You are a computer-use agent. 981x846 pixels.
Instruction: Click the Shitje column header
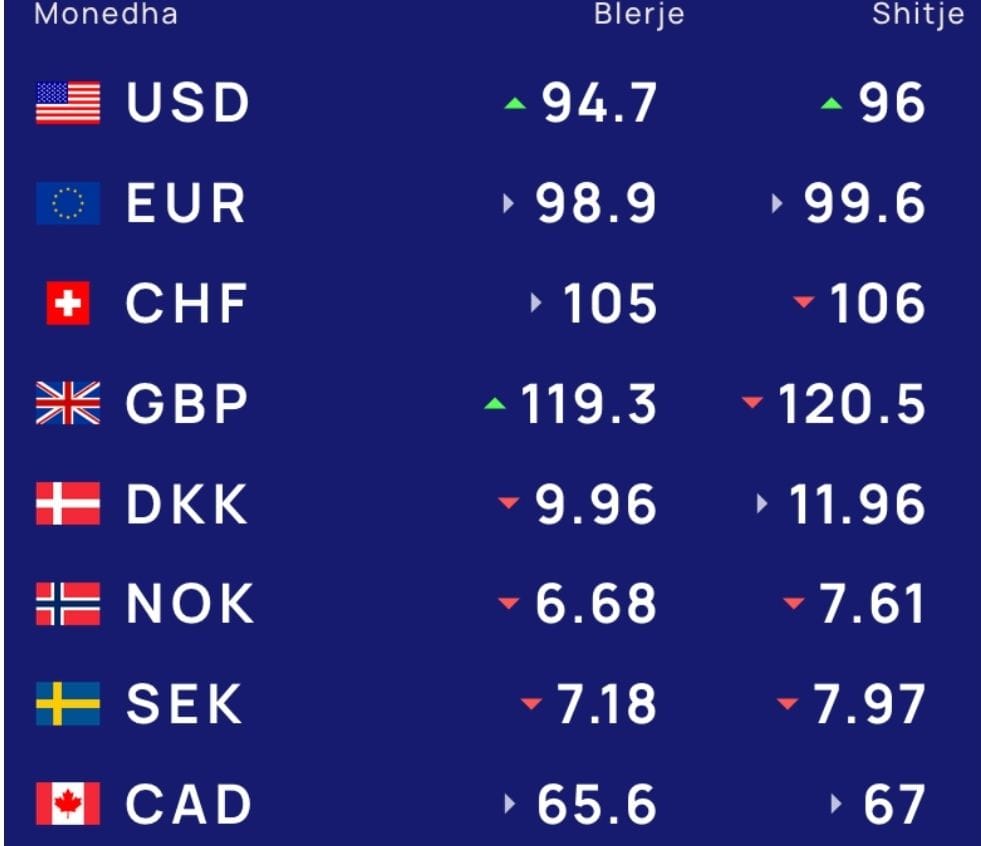point(918,14)
